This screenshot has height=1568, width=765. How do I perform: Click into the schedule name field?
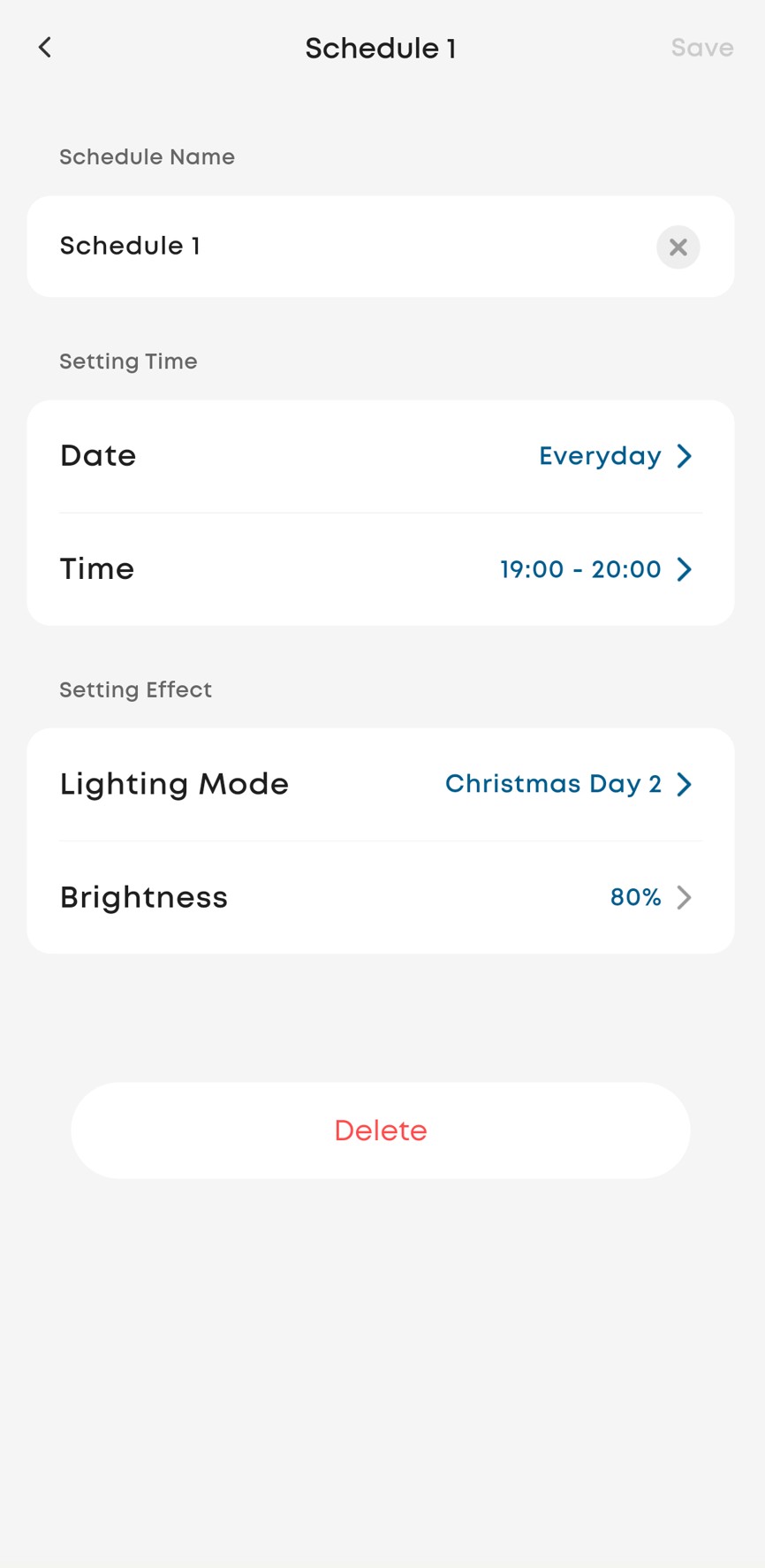pyautogui.click(x=336, y=247)
